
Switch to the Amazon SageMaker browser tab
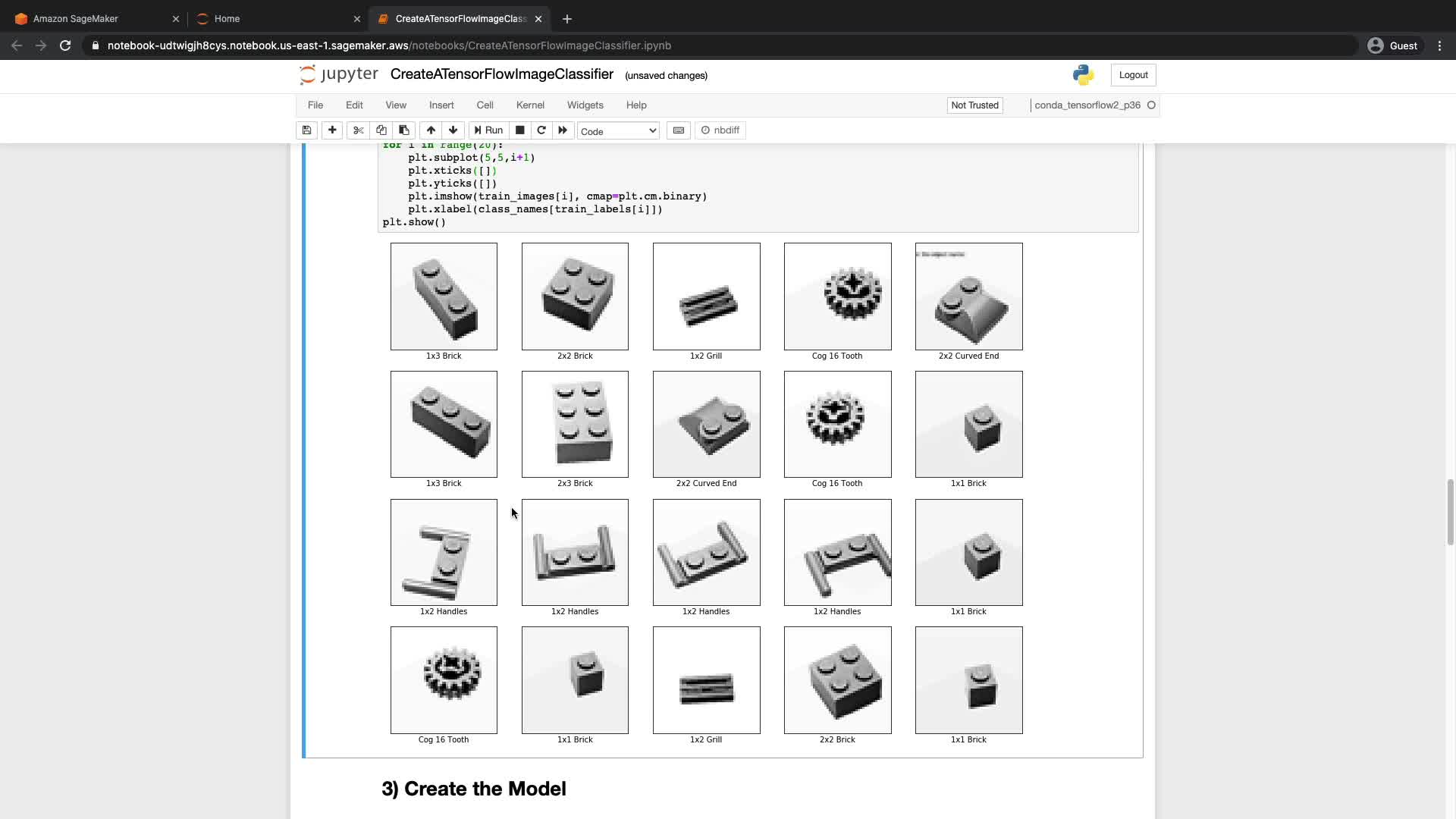(76, 19)
